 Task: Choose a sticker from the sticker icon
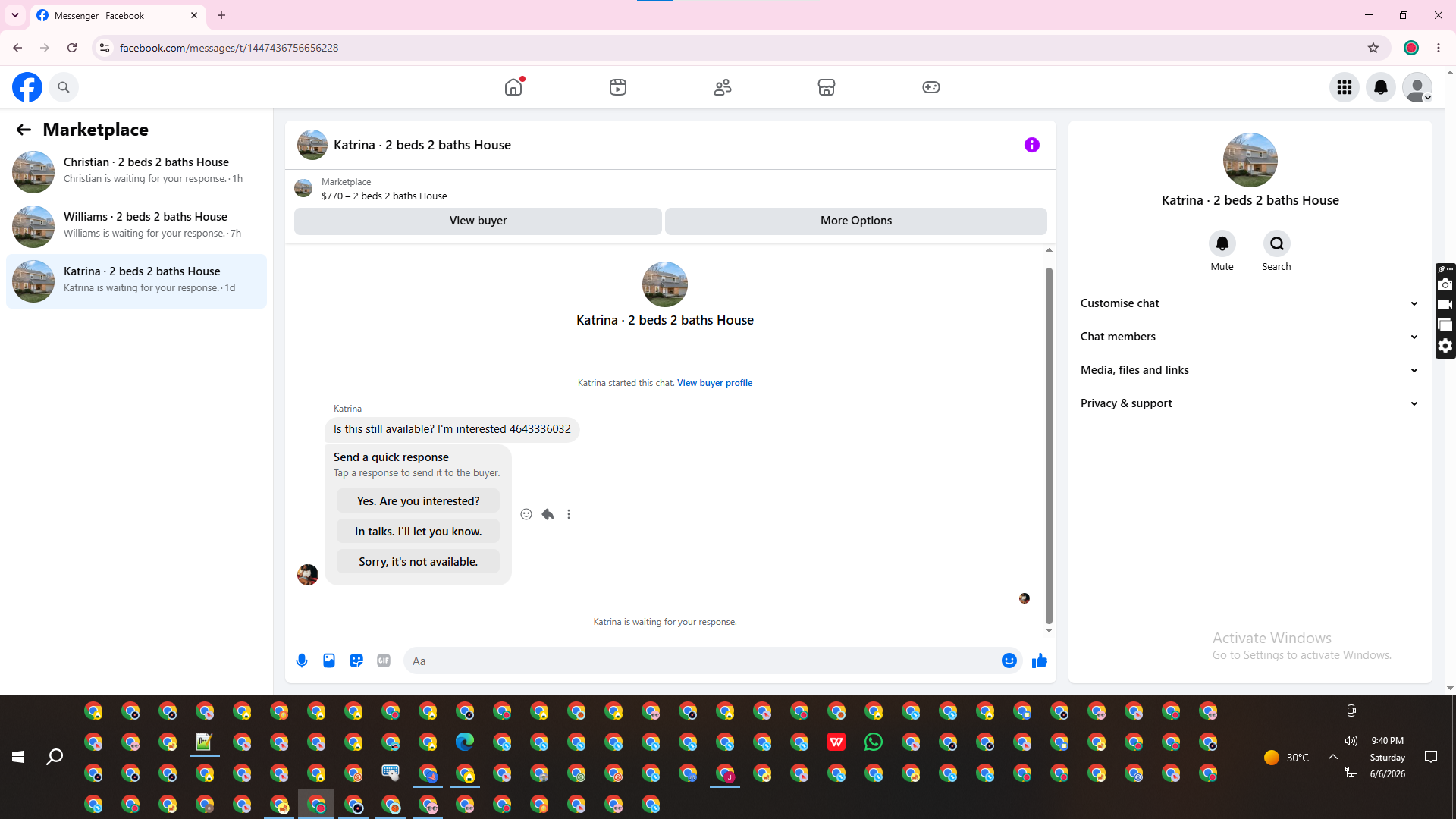click(356, 661)
